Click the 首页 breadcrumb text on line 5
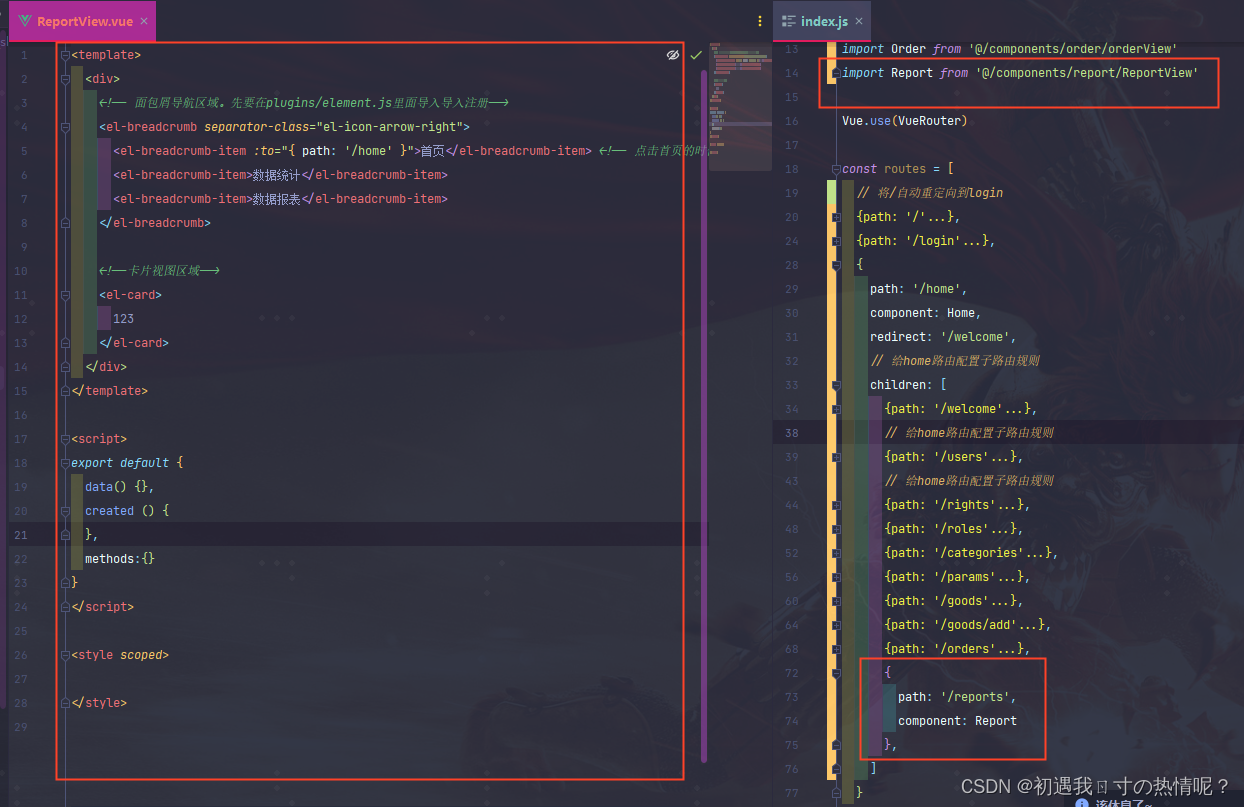Viewport: 1244px width, 807px height. tap(432, 151)
